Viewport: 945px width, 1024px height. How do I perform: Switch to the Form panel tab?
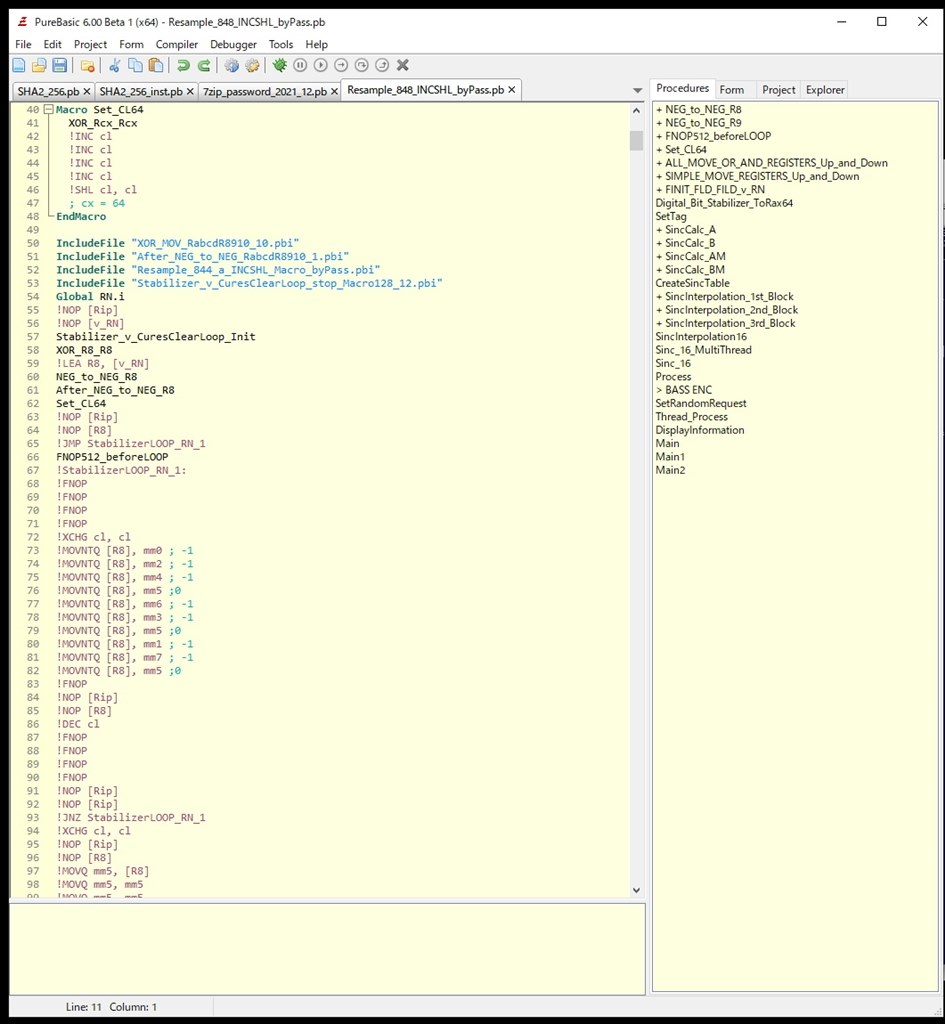pos(731,90)
